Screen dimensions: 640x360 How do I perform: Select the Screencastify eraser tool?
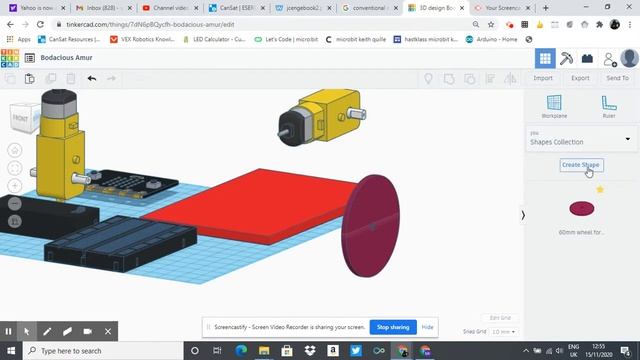[x=67, y=331]
